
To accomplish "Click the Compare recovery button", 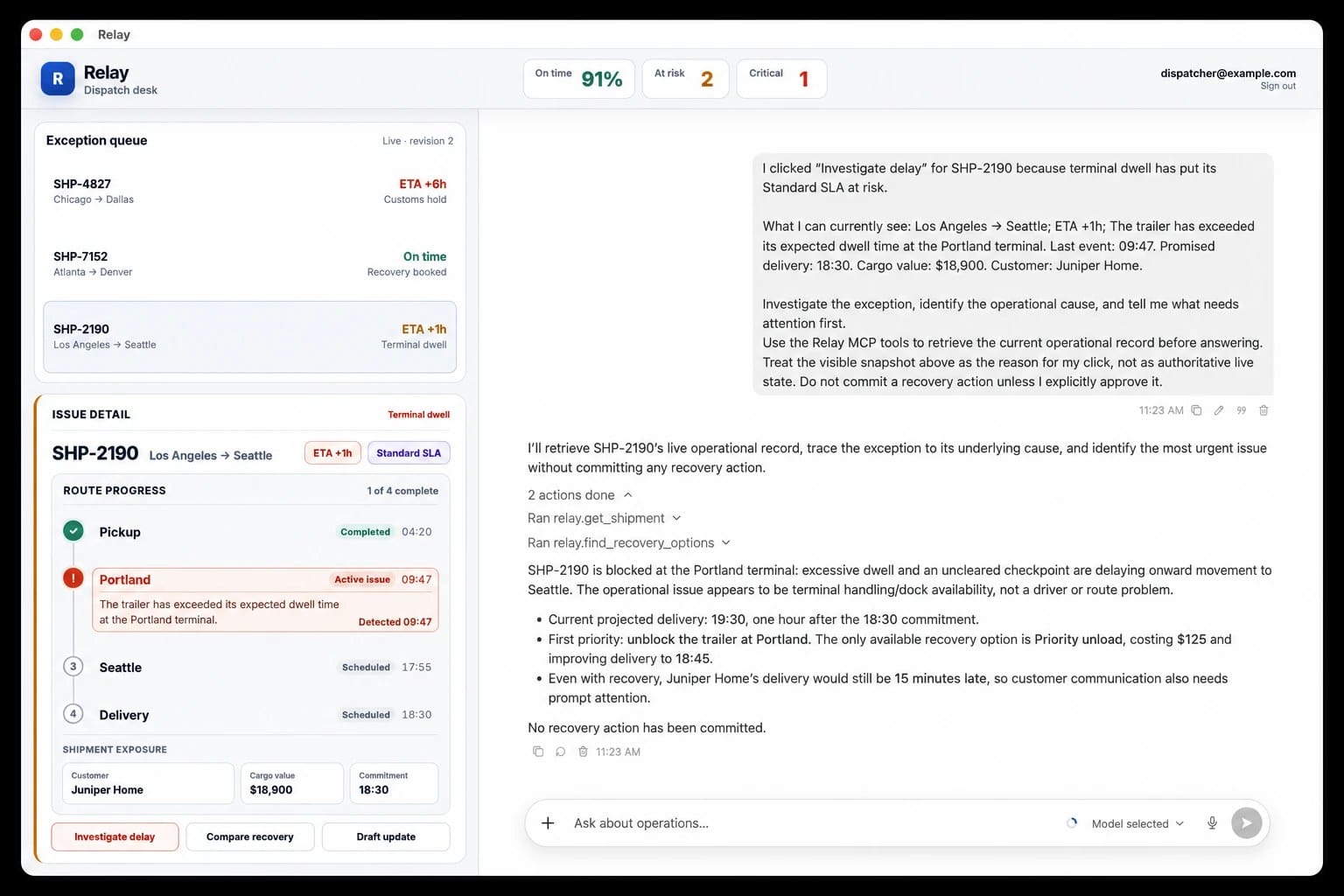I will coord(249,836).
